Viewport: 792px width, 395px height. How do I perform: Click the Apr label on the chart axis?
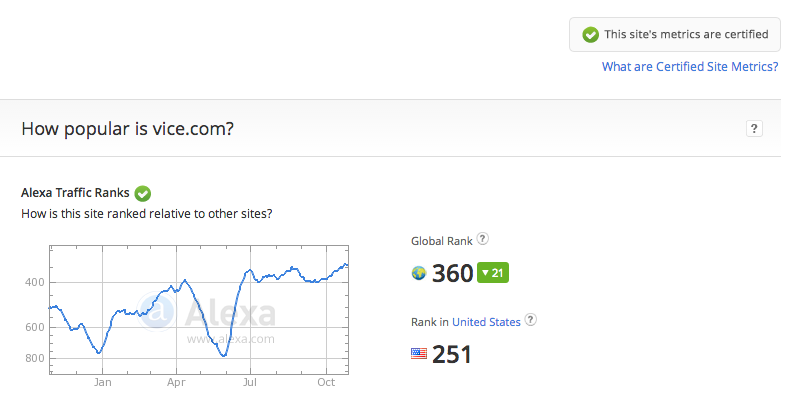176,382
